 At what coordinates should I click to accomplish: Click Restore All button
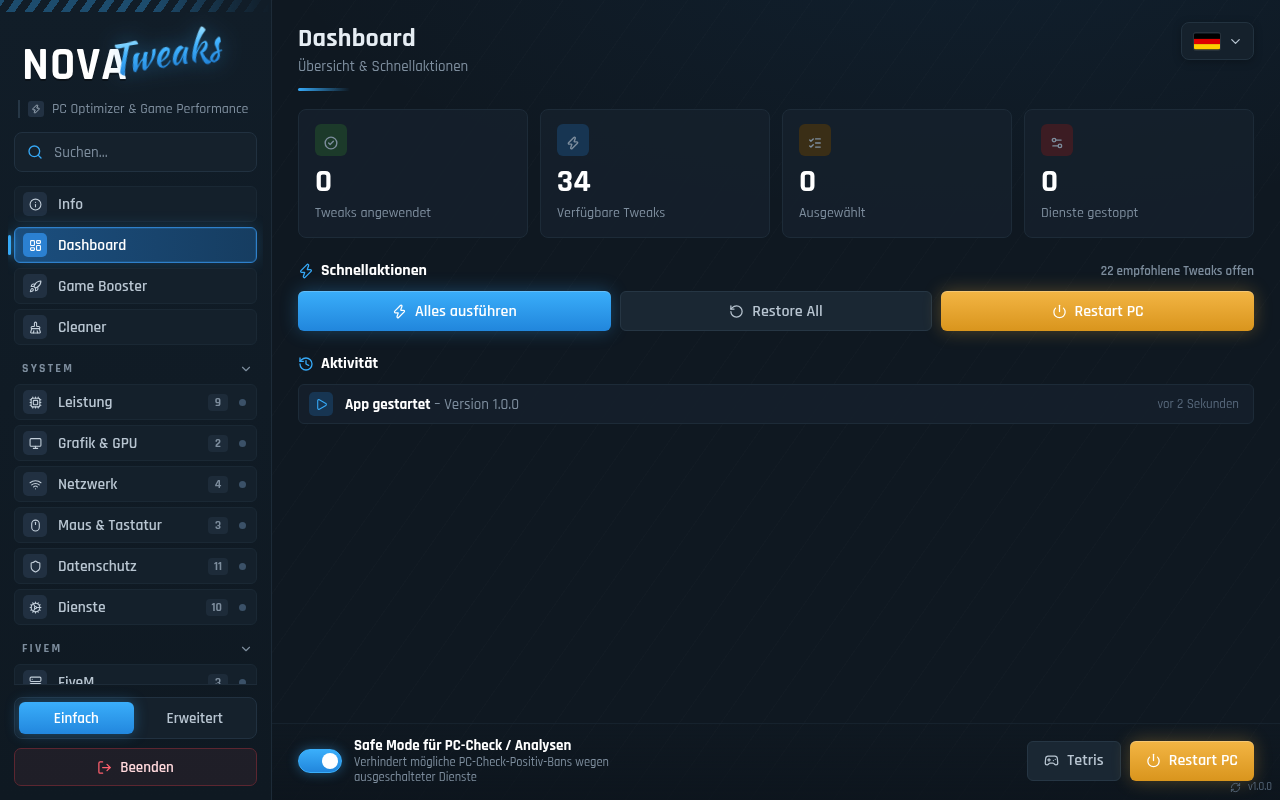pos(776,311)
